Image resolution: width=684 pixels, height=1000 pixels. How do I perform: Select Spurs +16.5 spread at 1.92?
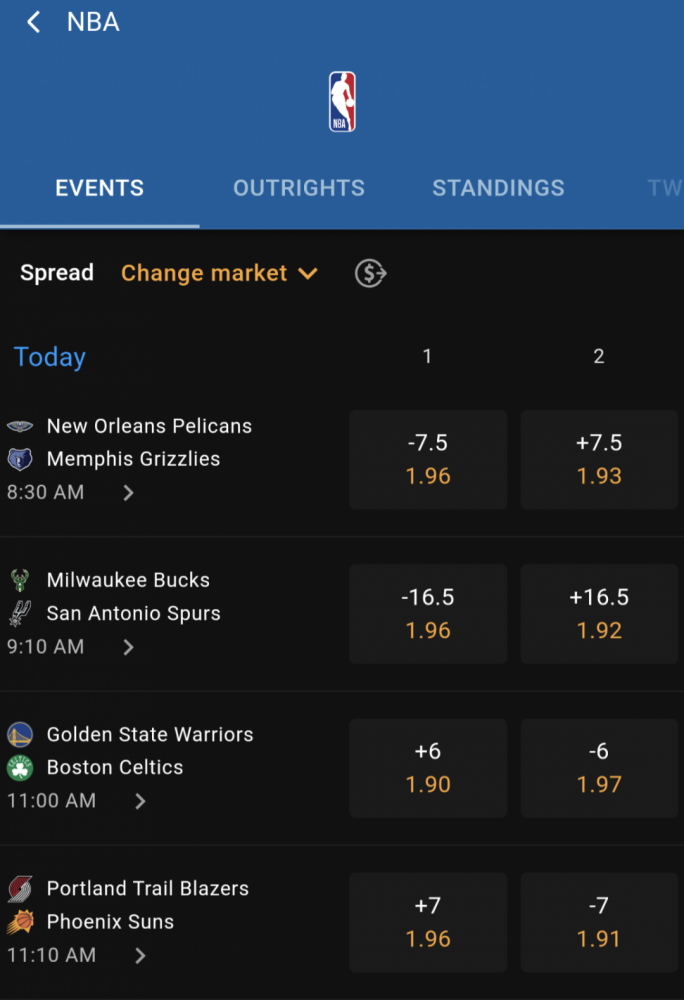599,614
